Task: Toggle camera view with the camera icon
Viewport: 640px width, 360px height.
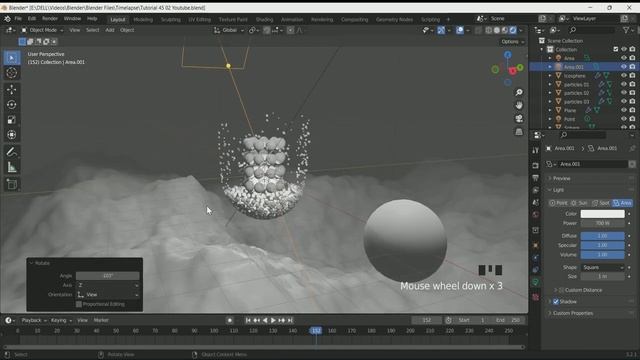Action: click(x=519, y=118)
